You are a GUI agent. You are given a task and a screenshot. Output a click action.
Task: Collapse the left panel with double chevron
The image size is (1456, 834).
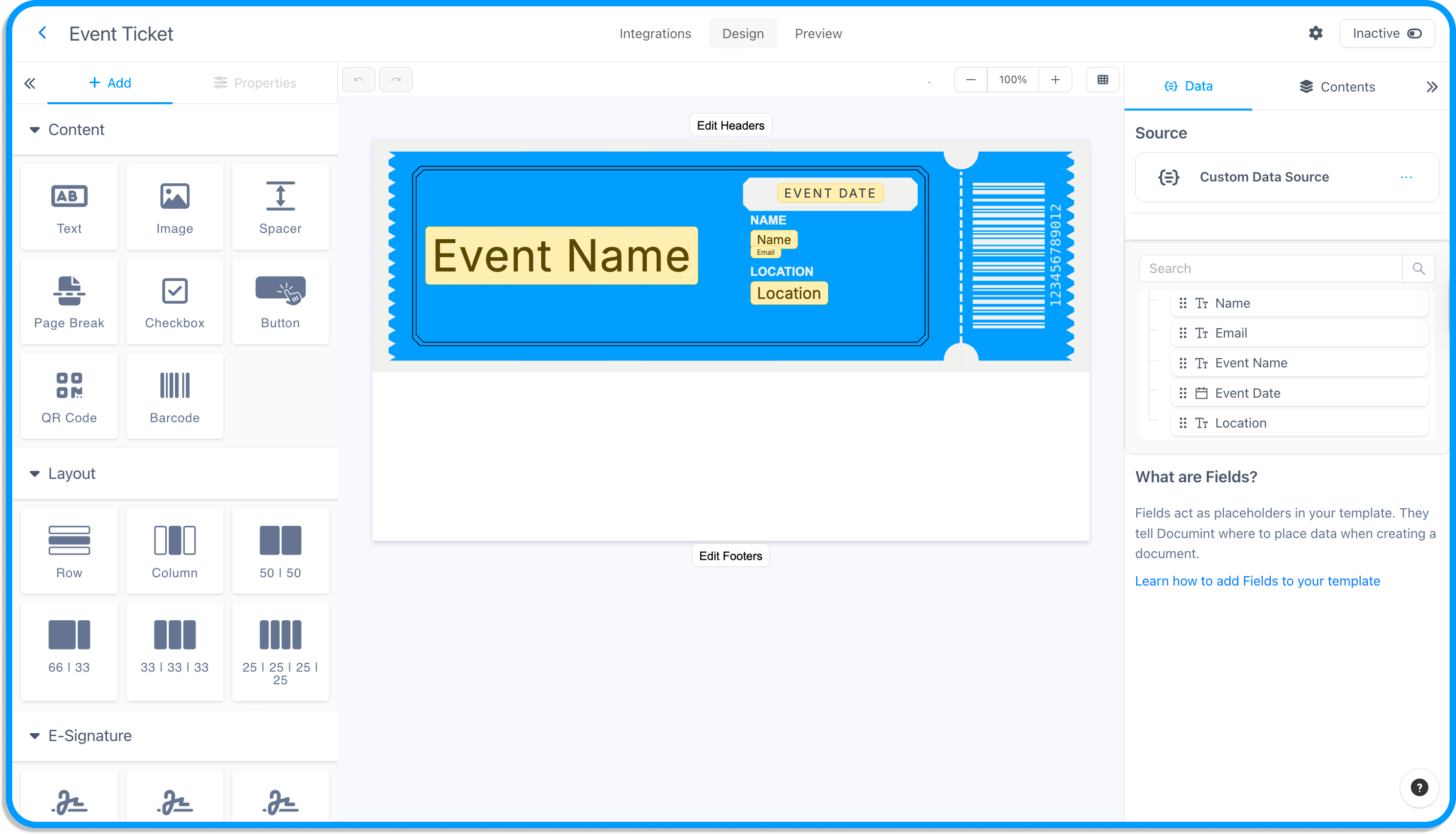pyautogui.click(x=30, y=84)
